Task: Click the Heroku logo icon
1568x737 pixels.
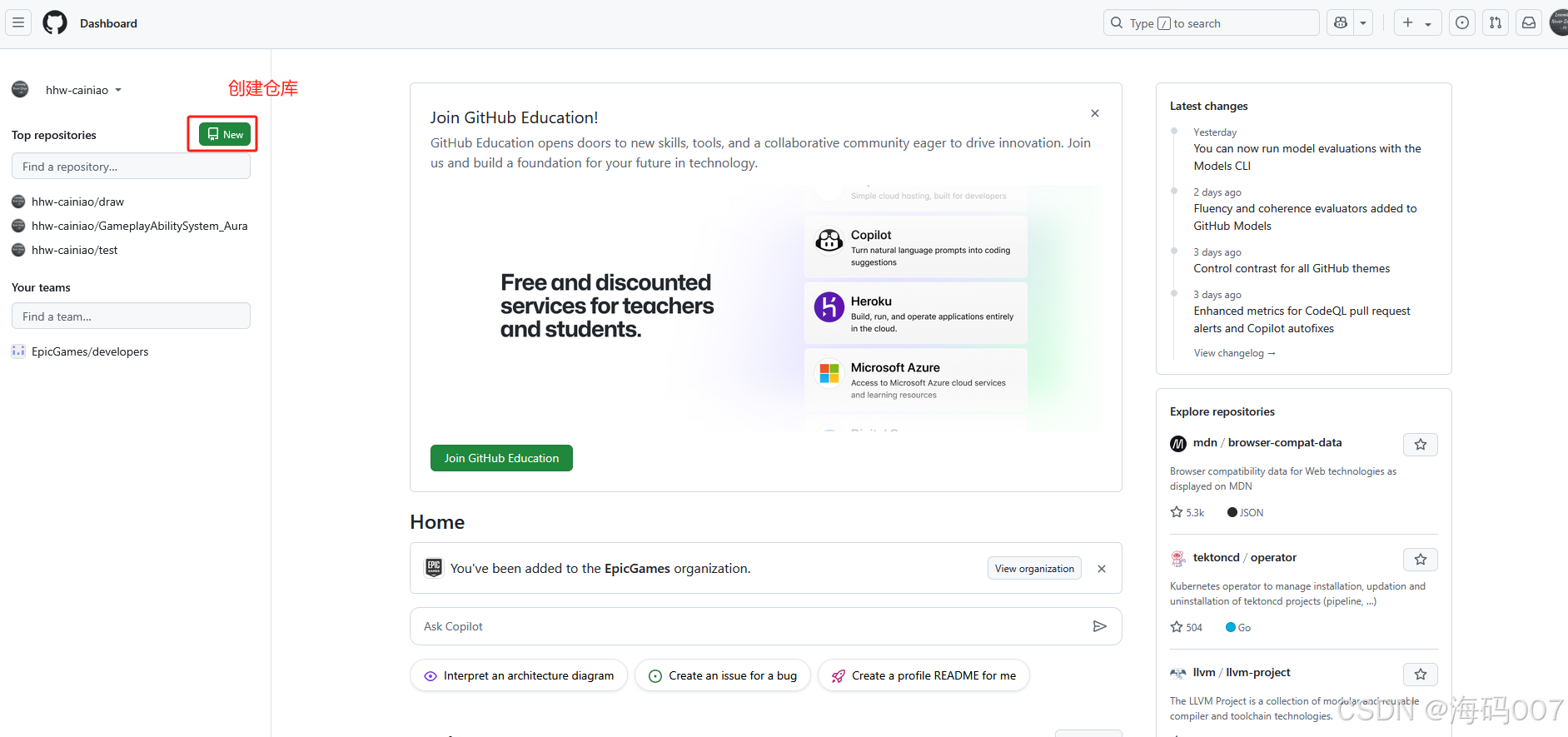Action: coord(829,307)
